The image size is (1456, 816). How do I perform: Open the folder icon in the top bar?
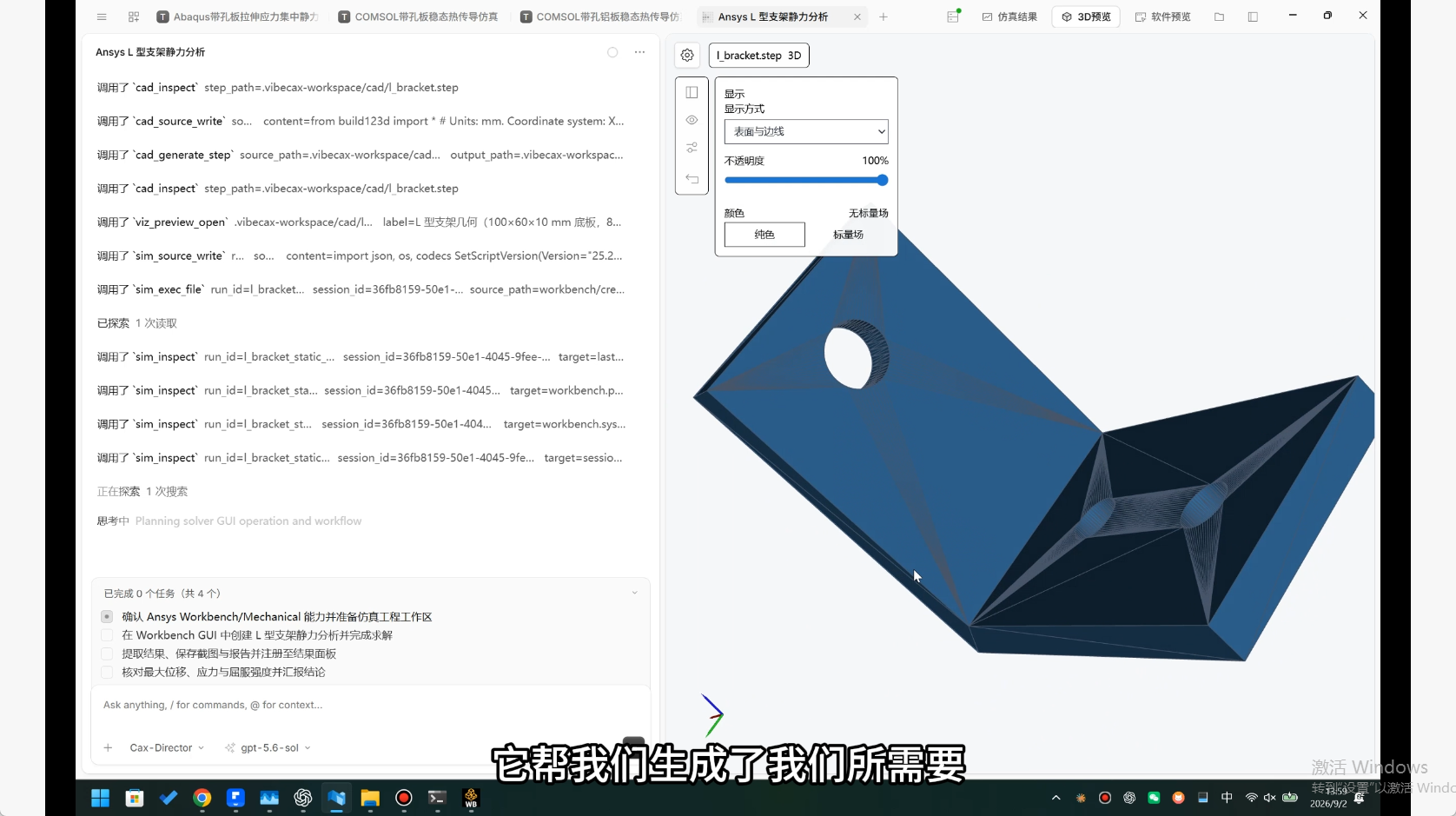[x=1220, y=17]
